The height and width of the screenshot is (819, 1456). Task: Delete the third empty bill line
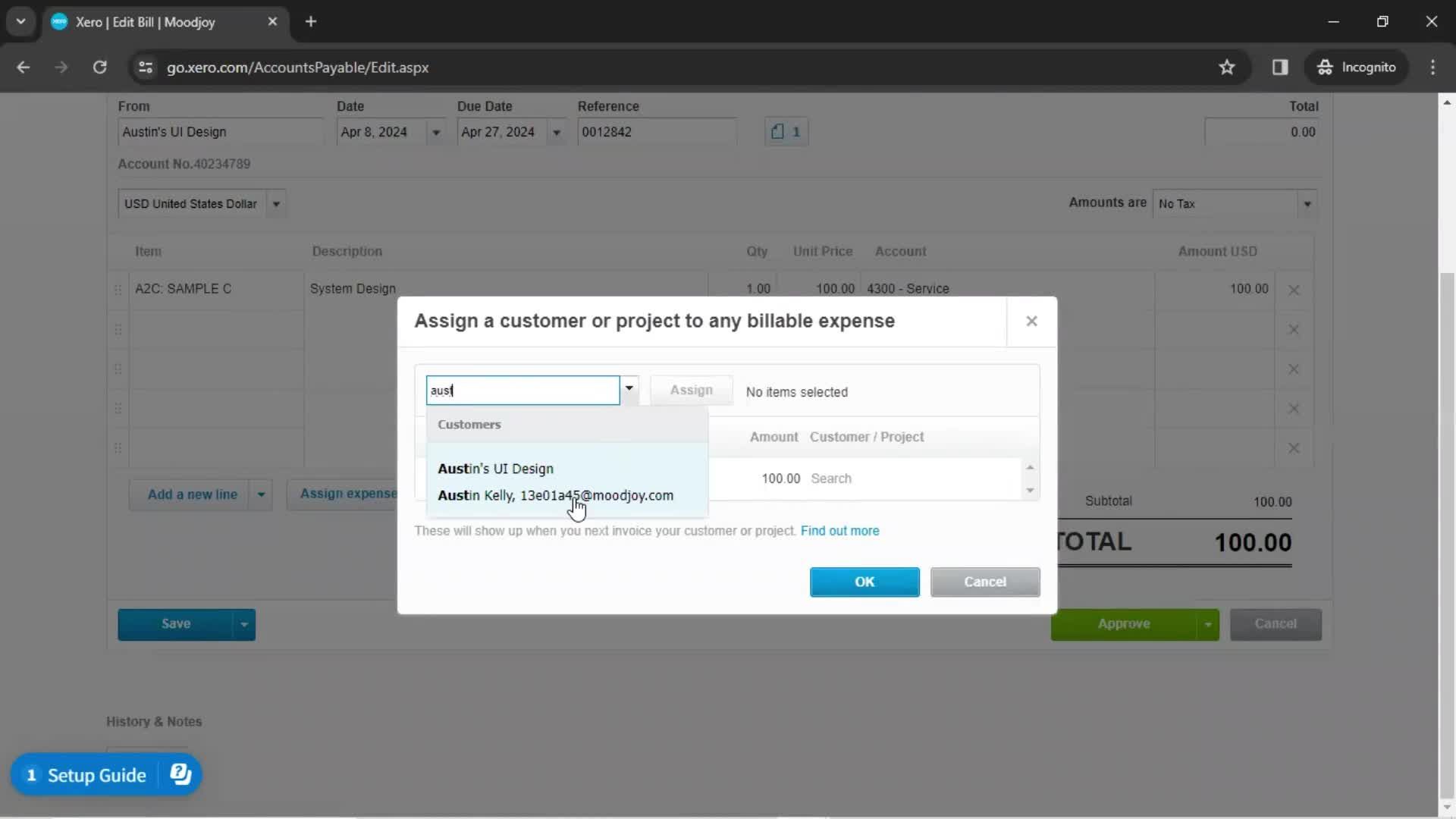1294,369
